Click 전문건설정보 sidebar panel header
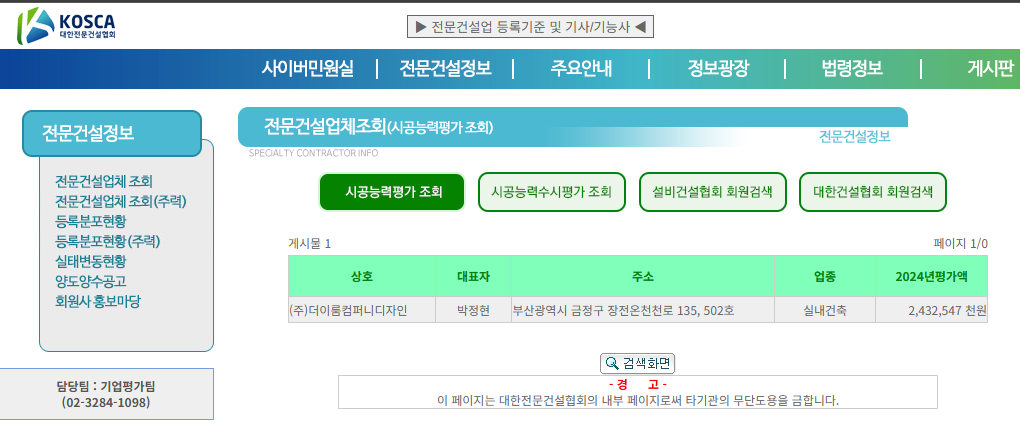The width and height of the screenshot is (1020, 431). [x=112, y=133]
